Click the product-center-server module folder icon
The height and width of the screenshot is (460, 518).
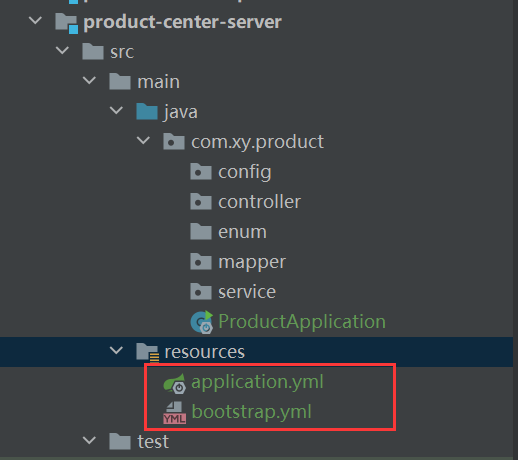point(67,23)
